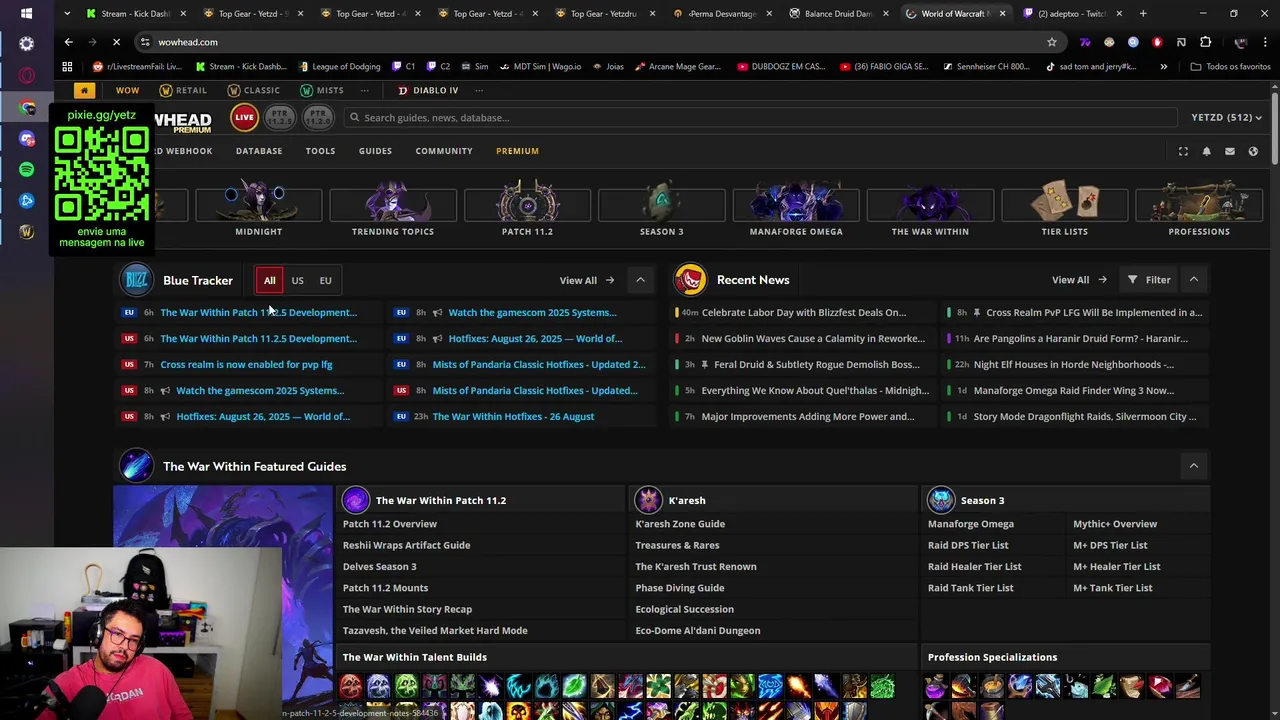Switch to Balance Druid browser tab

click(x=838, y=13)
